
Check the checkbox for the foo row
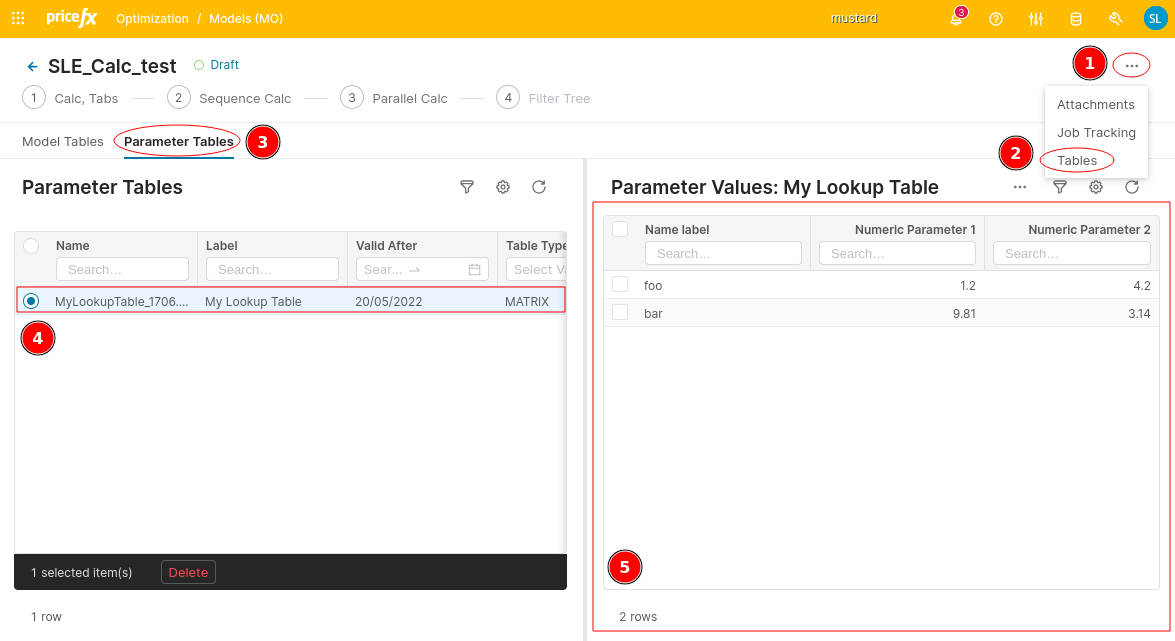click(x=620, y=285)
